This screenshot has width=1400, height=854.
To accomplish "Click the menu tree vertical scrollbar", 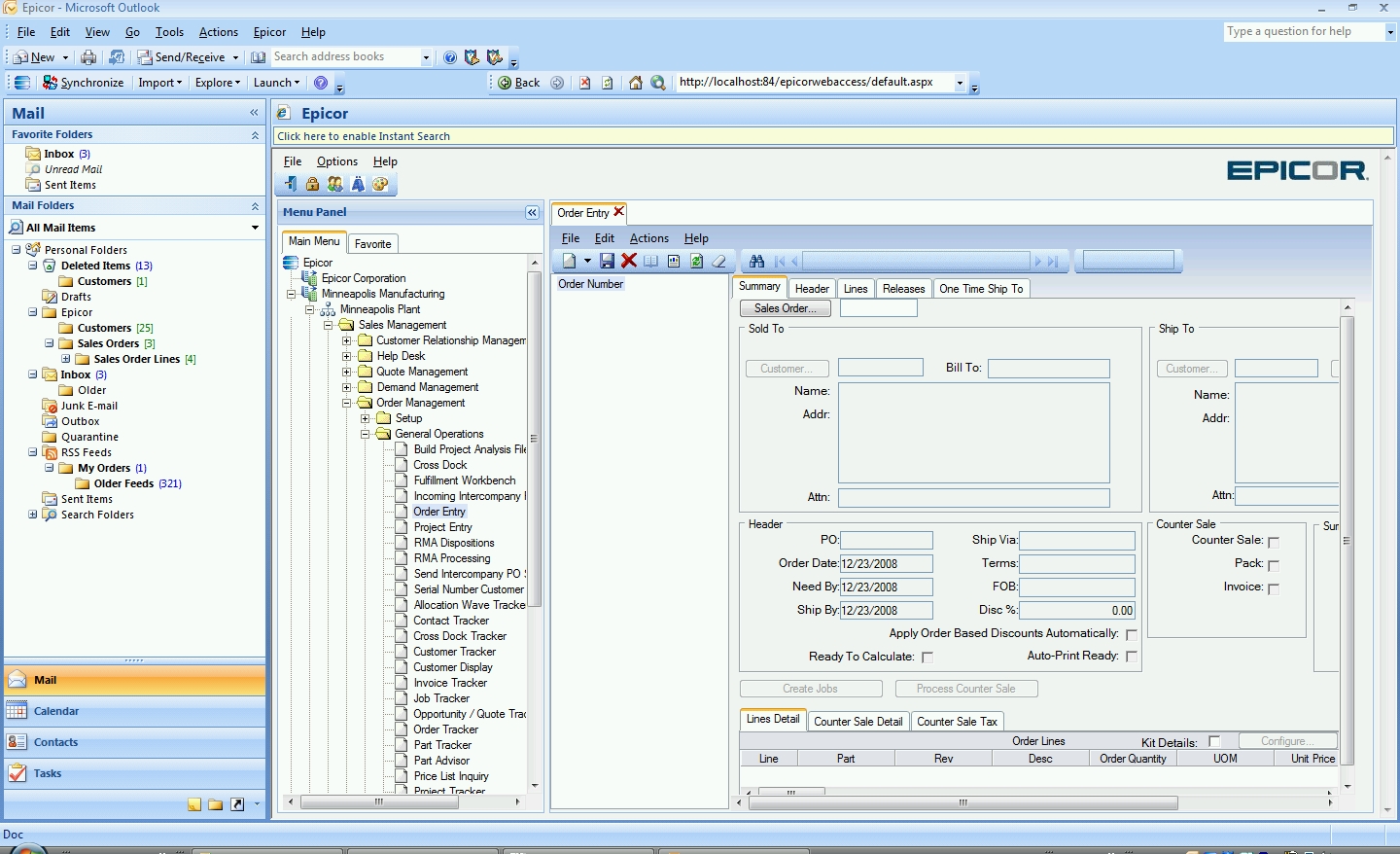I will 534,438.
